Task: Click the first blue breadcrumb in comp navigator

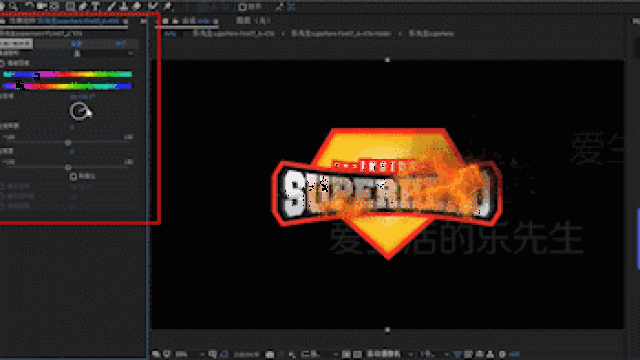Action: coord(170,34)
